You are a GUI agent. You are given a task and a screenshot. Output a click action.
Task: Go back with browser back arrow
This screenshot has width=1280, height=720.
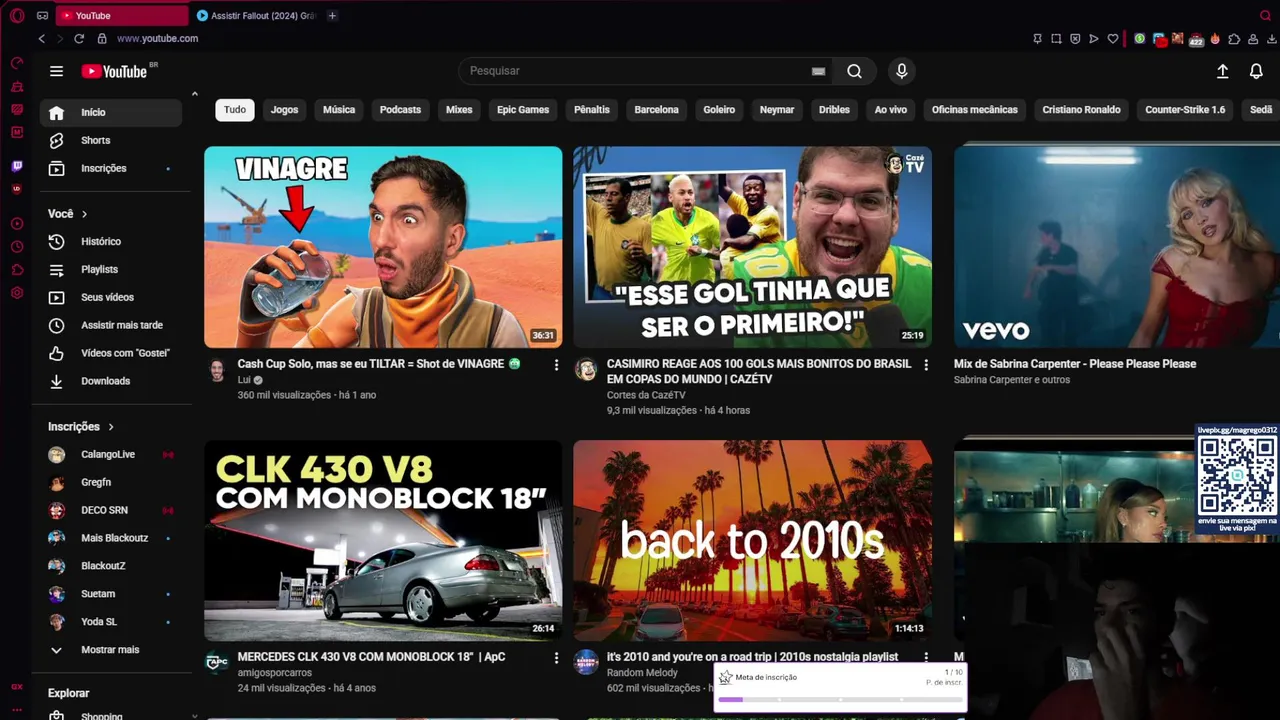[x=41, y=38]
